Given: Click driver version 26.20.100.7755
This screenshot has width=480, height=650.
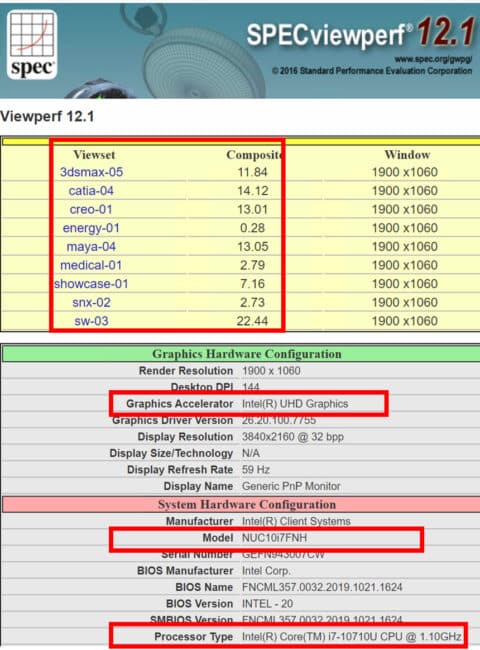Looking at the screenshot, I should click(x=279, y=420).
